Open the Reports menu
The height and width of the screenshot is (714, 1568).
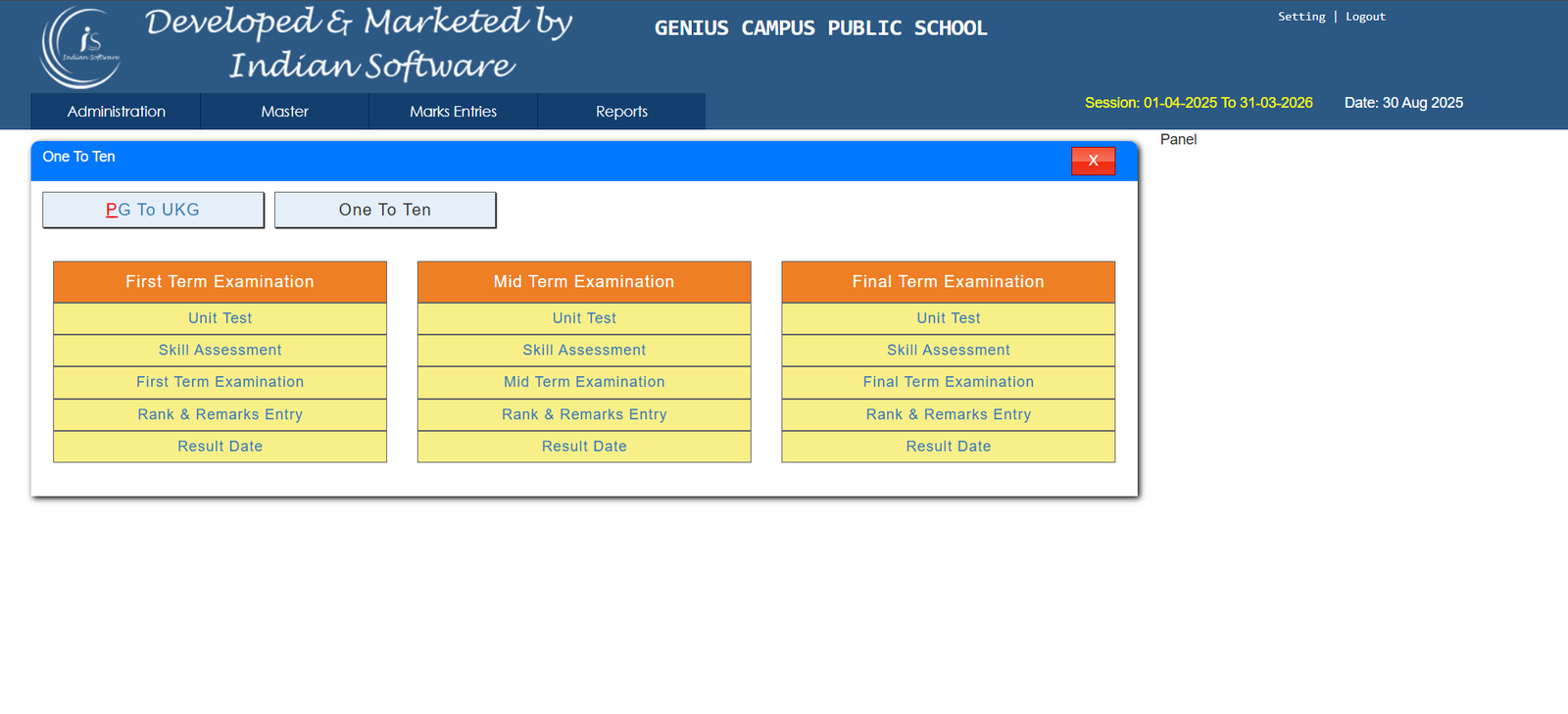[621, 112]
